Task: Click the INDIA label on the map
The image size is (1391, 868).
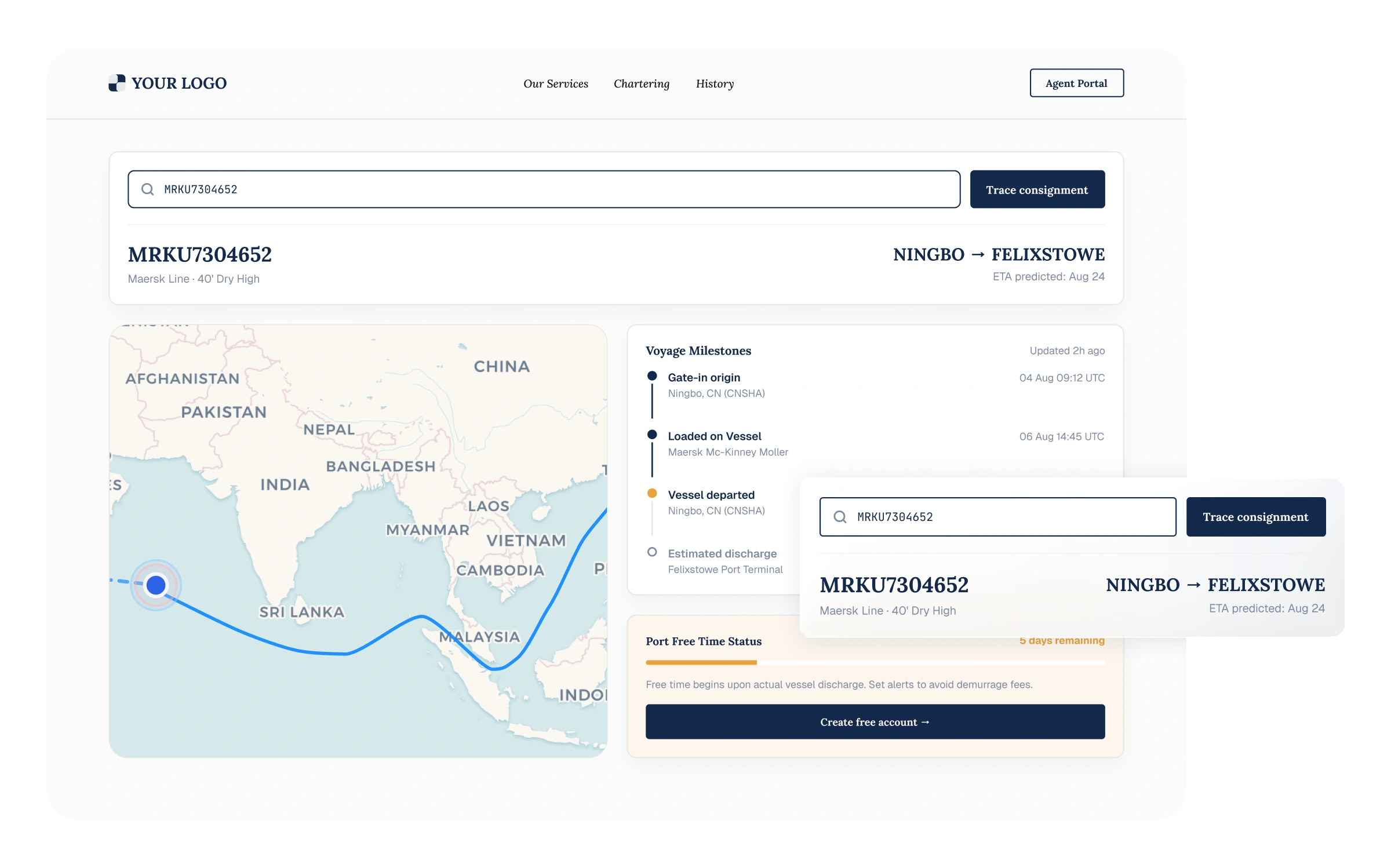Action: (x=285, y=484)
